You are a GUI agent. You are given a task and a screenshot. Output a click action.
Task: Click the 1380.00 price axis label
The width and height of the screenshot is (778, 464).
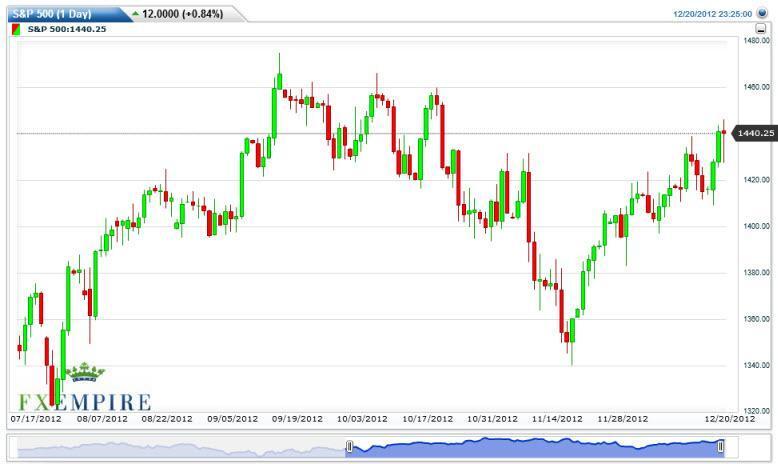click(x=757, y=272)
